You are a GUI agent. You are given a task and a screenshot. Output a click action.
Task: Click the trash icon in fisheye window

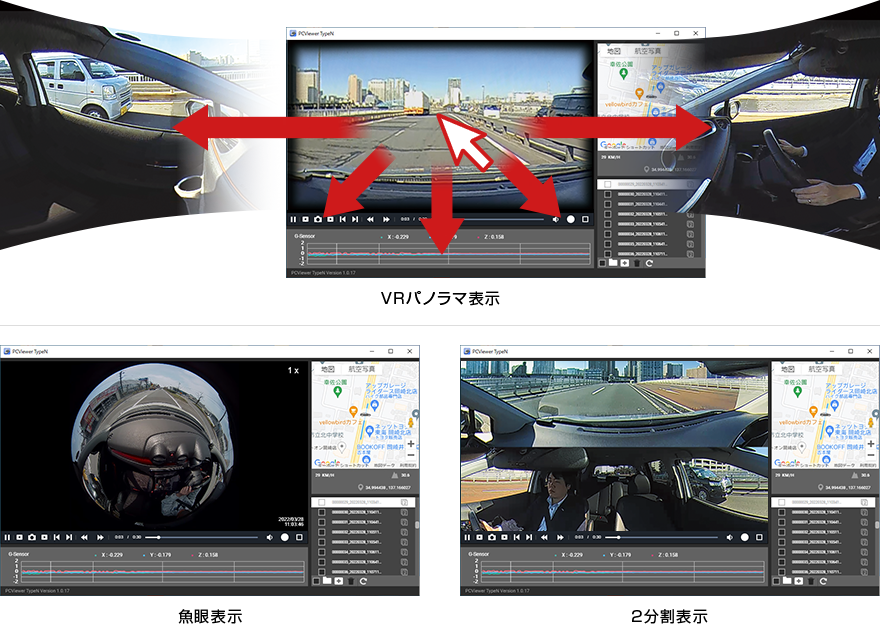coord(350,580)
